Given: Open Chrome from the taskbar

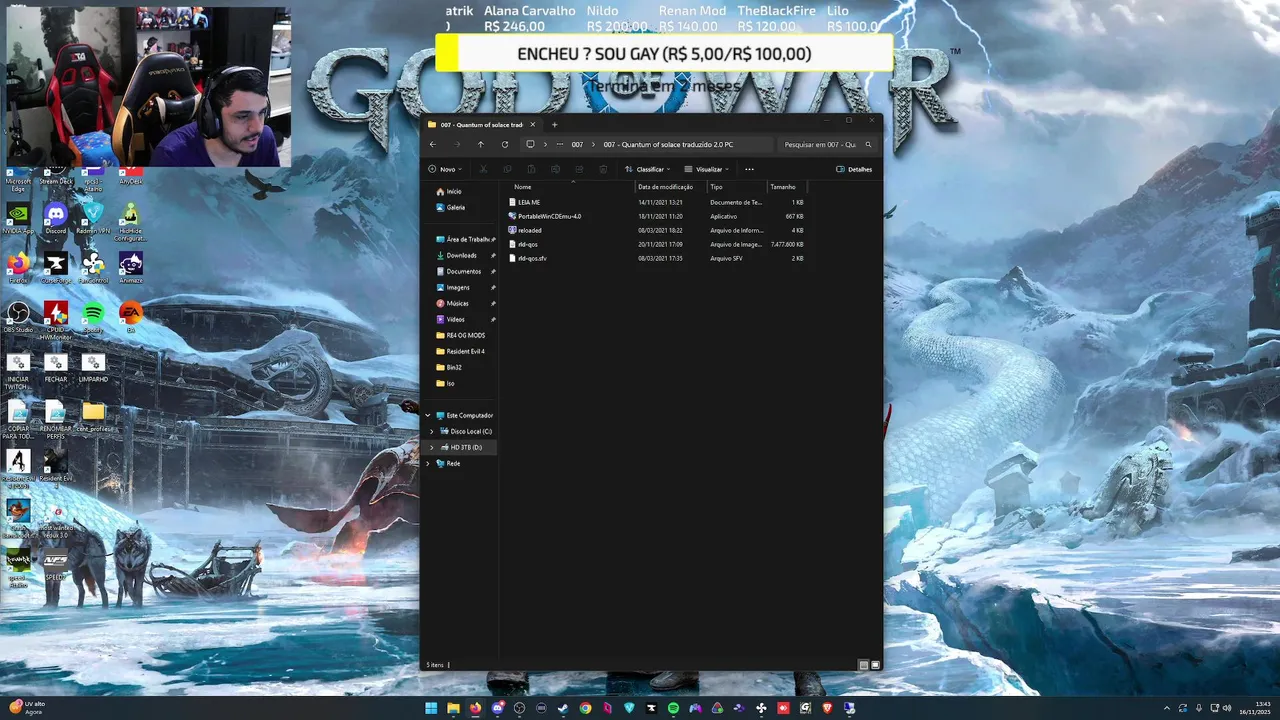Looking at the screenshot, I should click(585, 708).
